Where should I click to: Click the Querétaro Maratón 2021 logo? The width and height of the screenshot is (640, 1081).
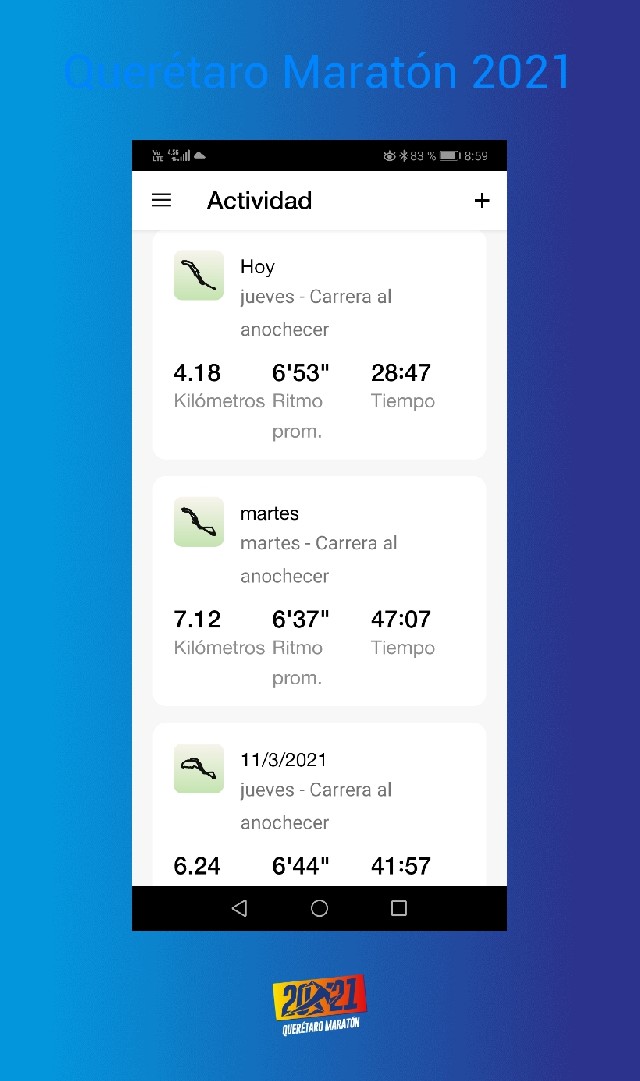click(319, 1005)
